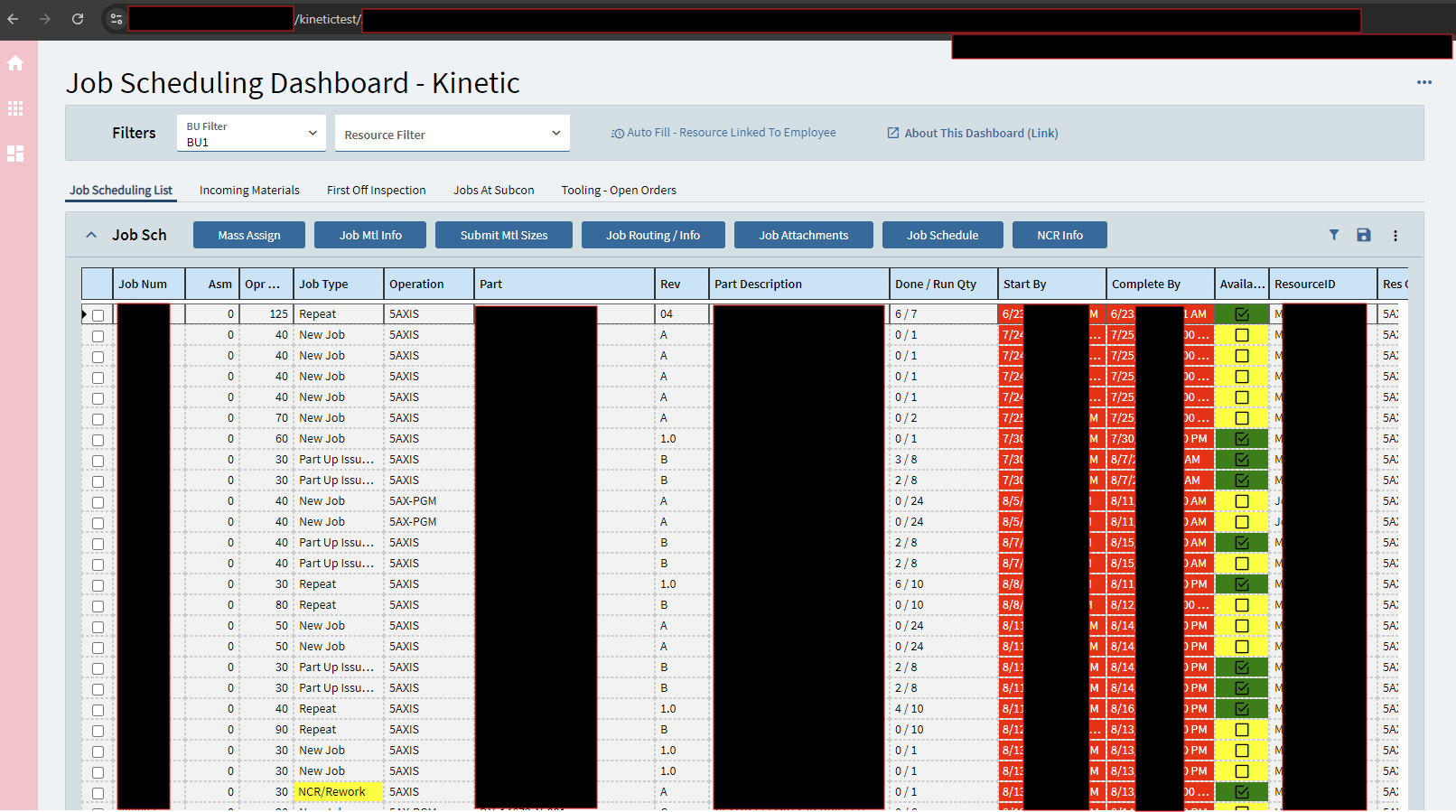Toggle Available checkbox in the Opr 125 row
The width and height of the screenshot is (1456, 812).
1242,314
